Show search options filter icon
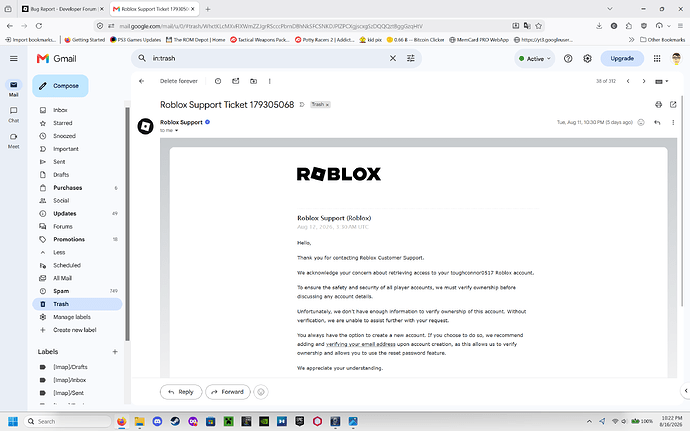The width and height of the screenshot is (690, 431). click(x=411, y=58)
